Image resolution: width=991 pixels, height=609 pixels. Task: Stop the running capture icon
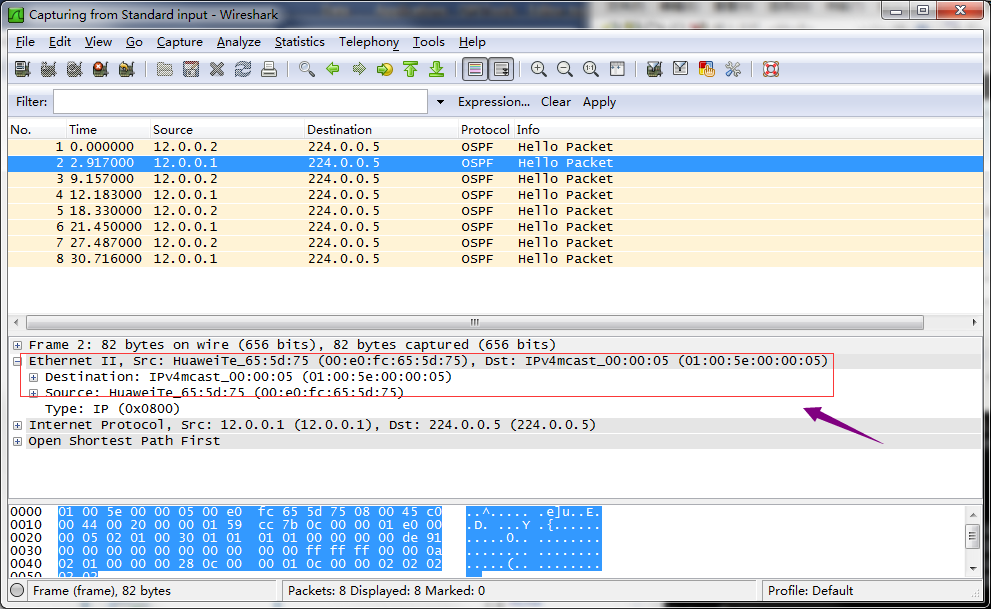[x=100, y=69]
